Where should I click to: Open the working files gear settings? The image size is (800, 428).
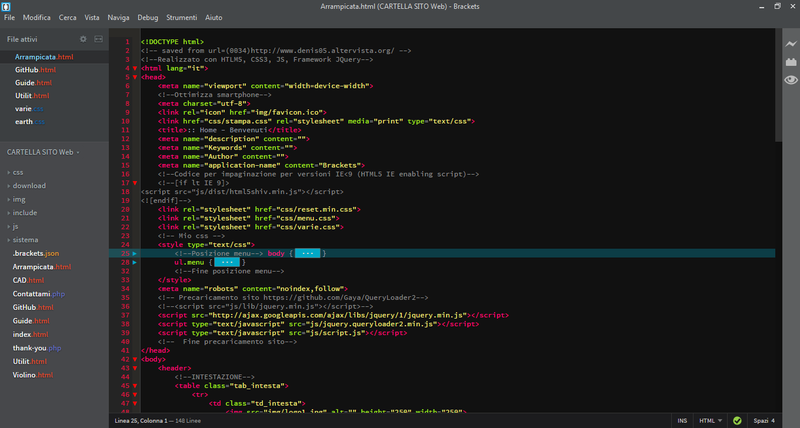click(83, 39)
